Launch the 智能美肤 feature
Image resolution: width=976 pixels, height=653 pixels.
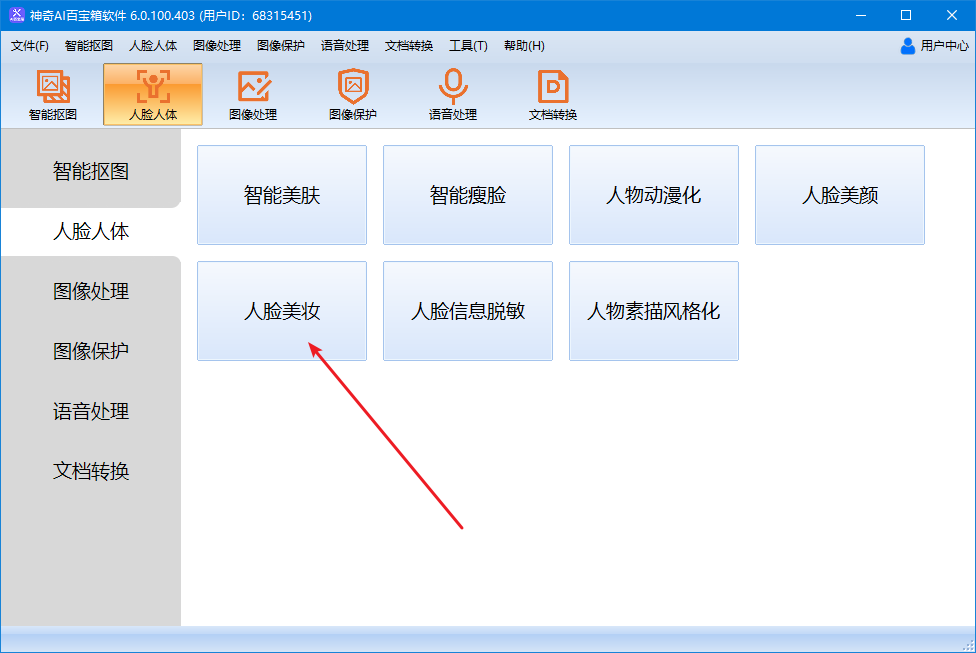coord(282,195)
